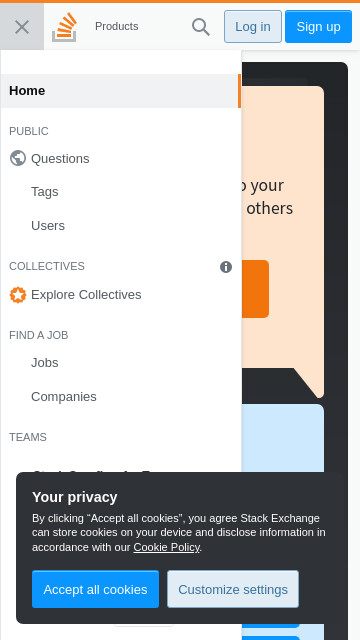
Task: Click the orange Collectives star badge icon
Action: click(x=18, y=295)
